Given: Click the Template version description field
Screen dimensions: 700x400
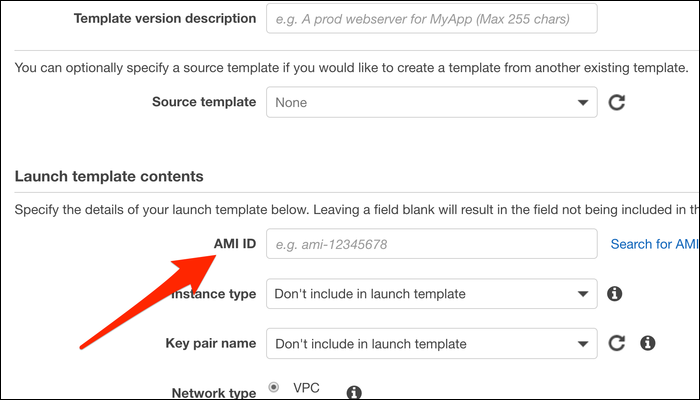Looking at the screenshot, I should [431, 19].
